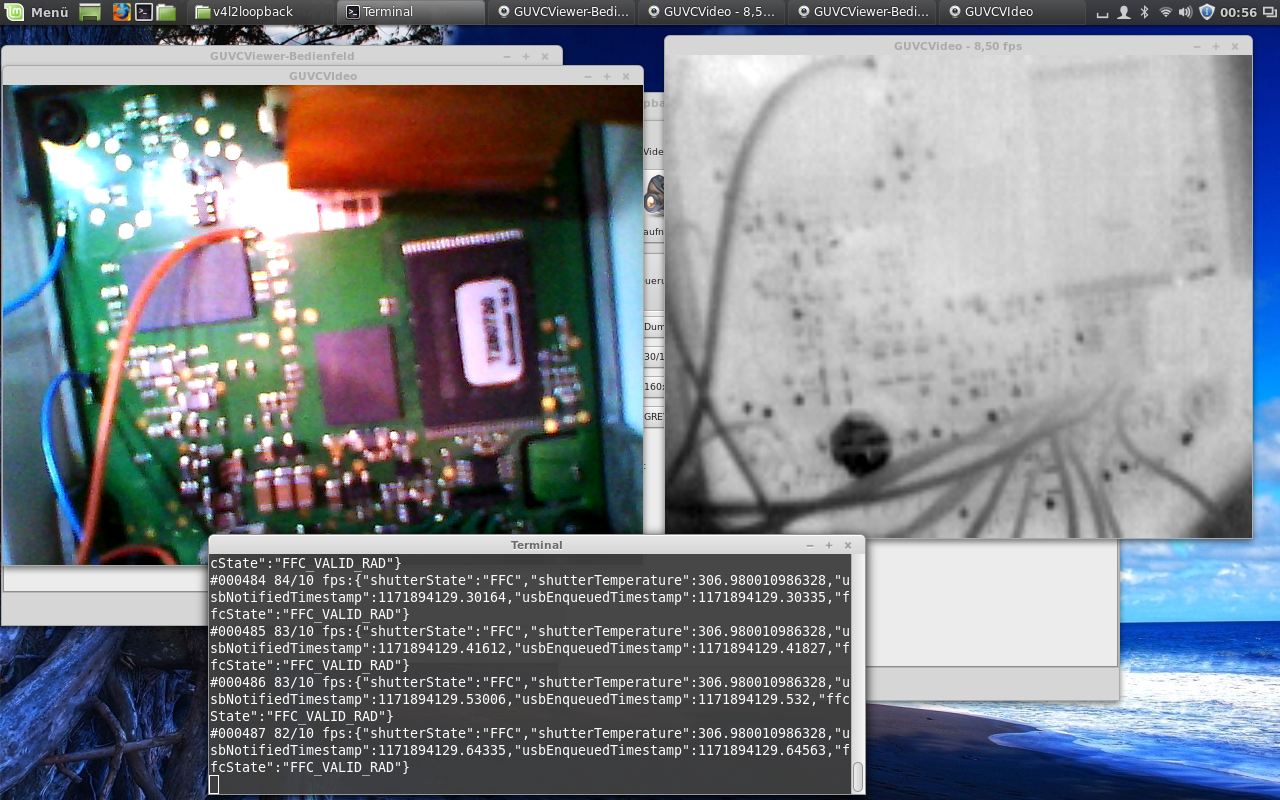The image size is (1280, 800).
Task: Minimize the GUVCViewer-Bedienfeld window
Action: click(507, 56)
